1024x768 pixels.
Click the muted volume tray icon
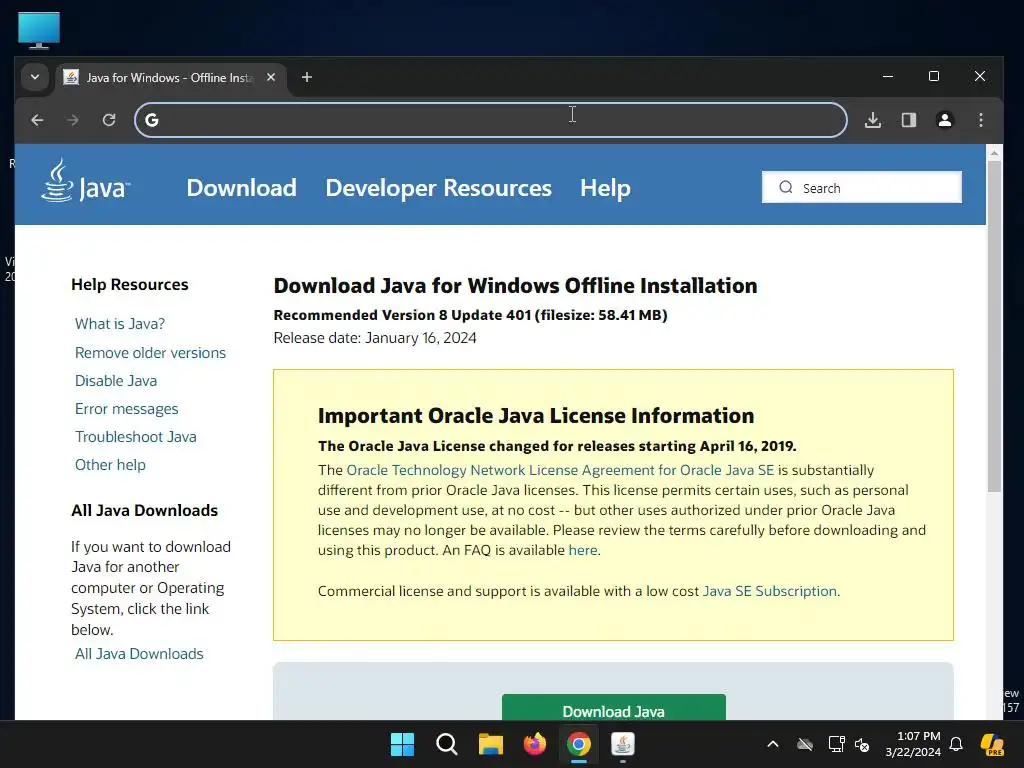[x=862, y=744]
